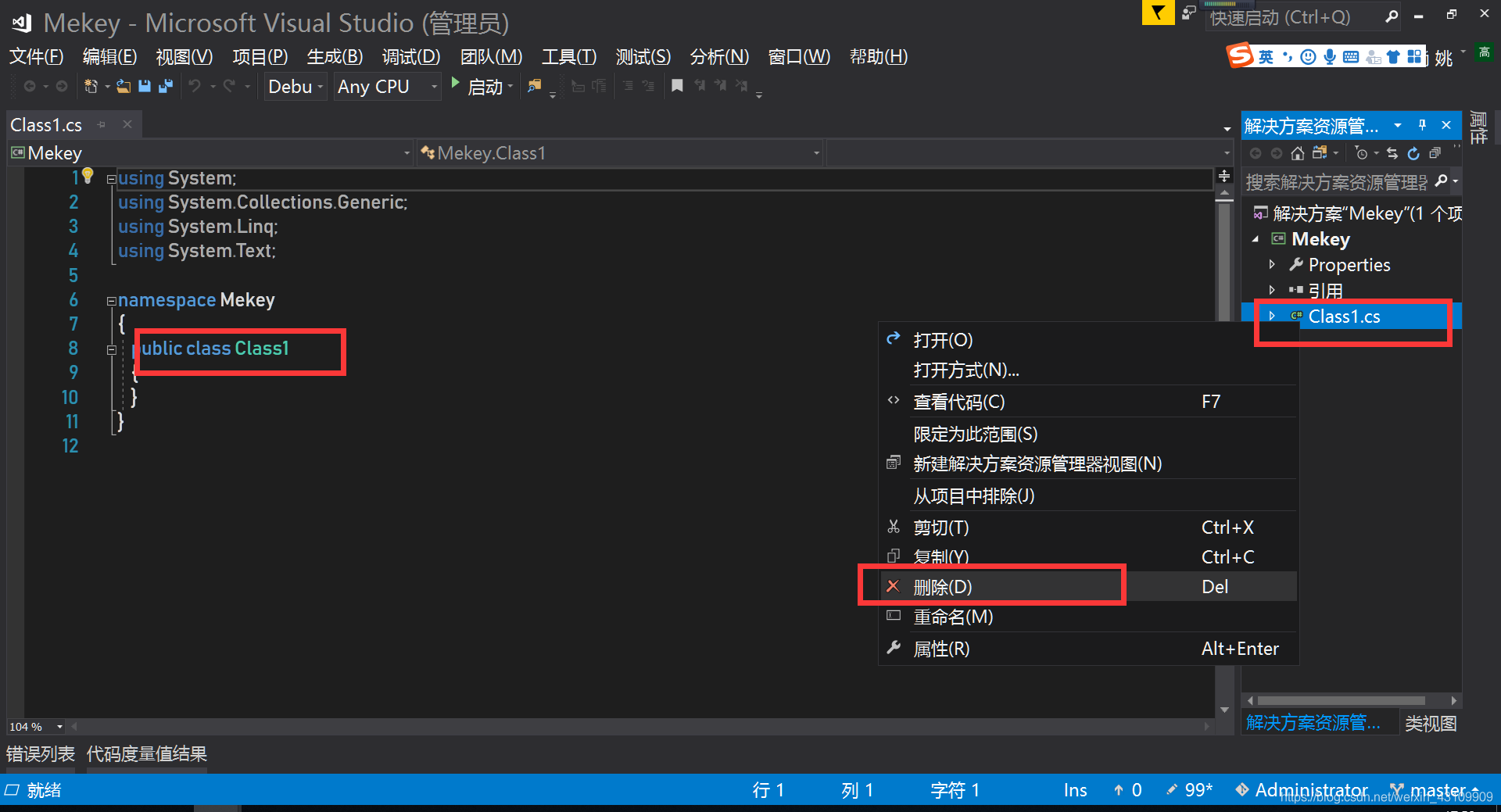Expand the Class1.cs tree node
This screenshot has width=1501, height=812.
pyautogui.click(x=1272, y=316)
